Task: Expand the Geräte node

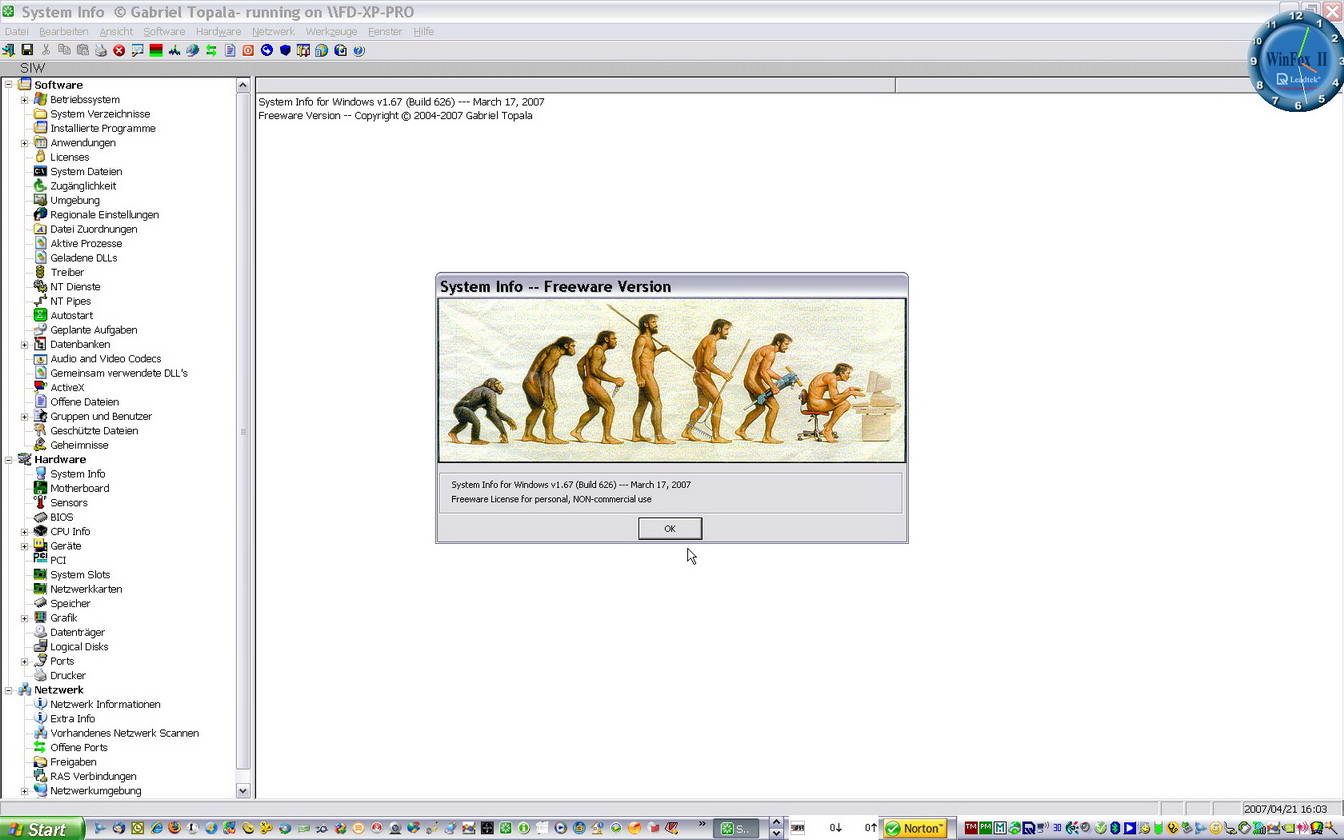Action: (25, 546)
